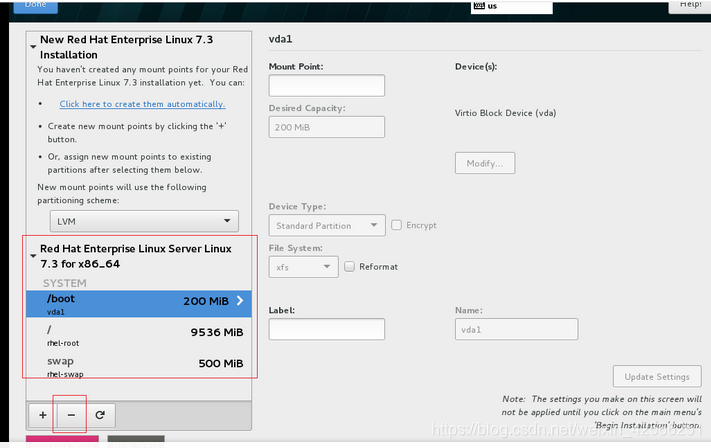Screen dimensions: 711x448
Task: Open the xfs File System dropdown
Action: 303,267
